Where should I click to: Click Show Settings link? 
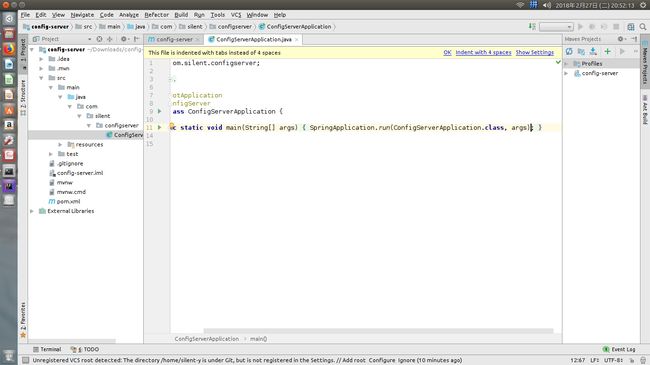tap(534, 53)
